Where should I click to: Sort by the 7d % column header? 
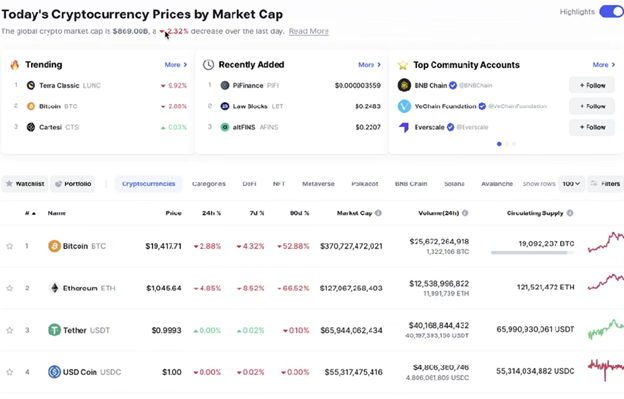(257, 213)
